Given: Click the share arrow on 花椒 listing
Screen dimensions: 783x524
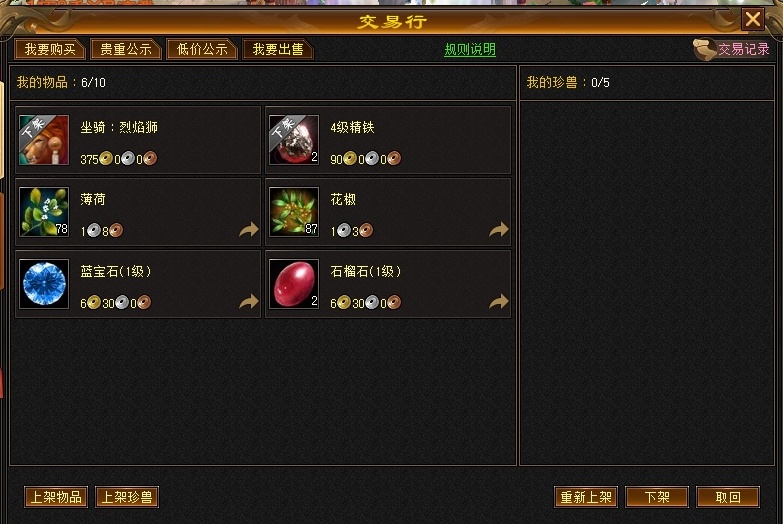Looking at the screenshot, I should coord(498,229).
